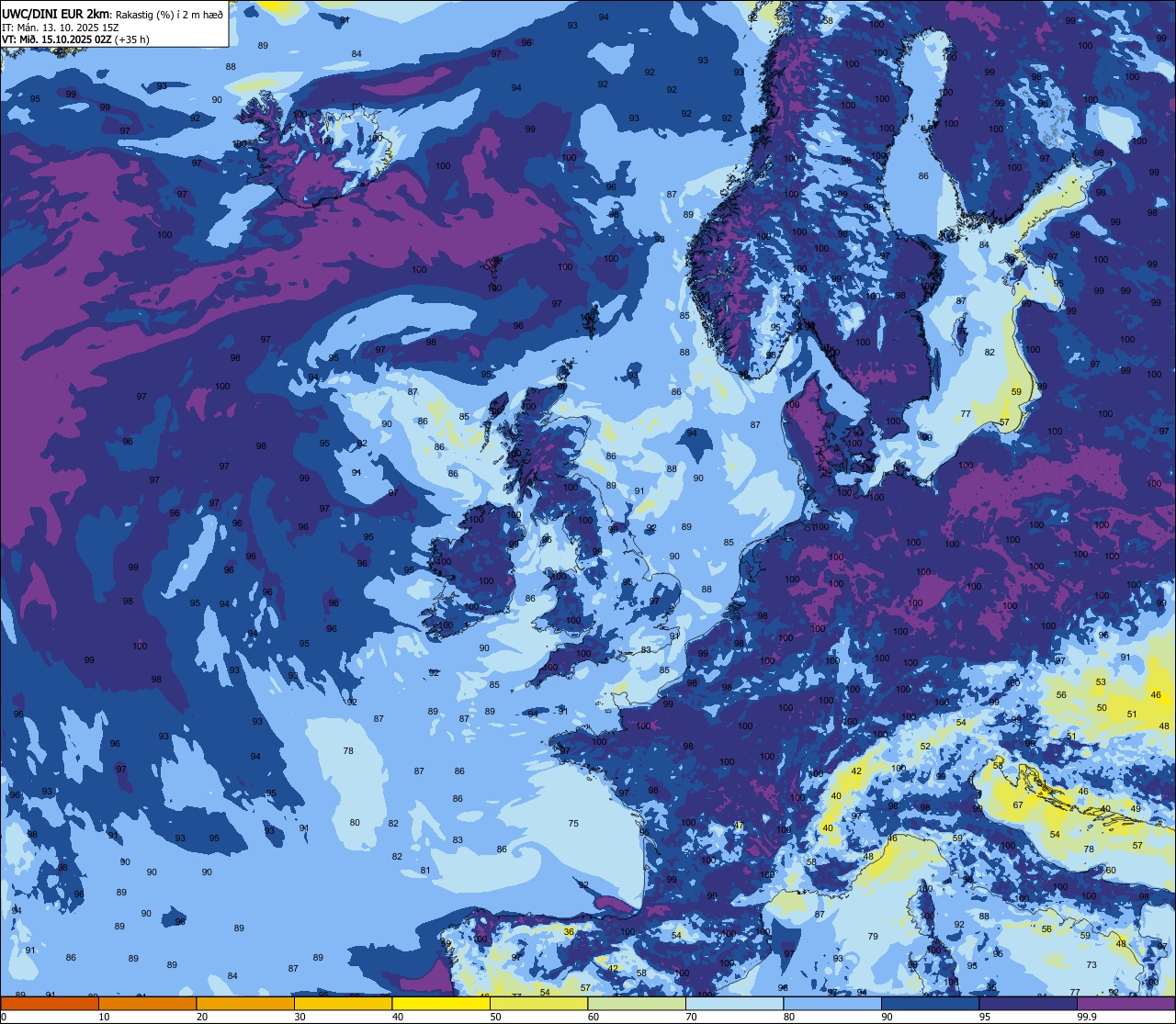Select the bright yellow 40–50 legend swatch

441,1003
